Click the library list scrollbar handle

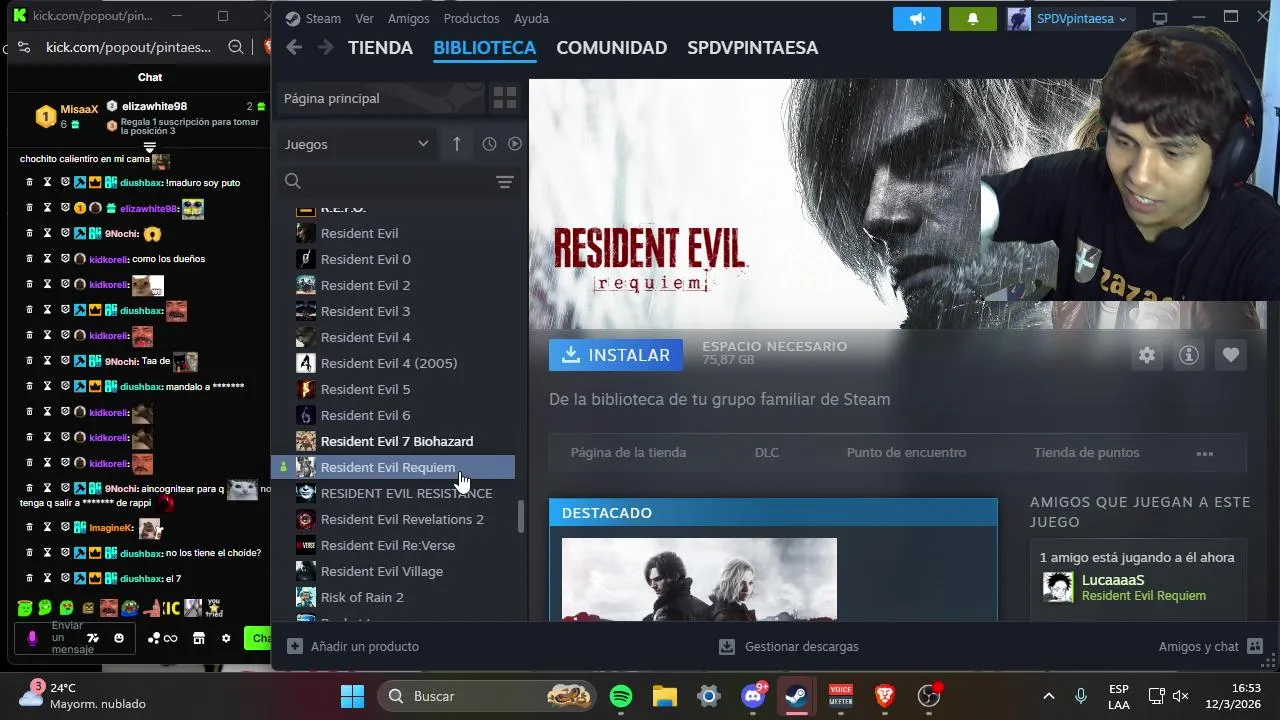520,517
